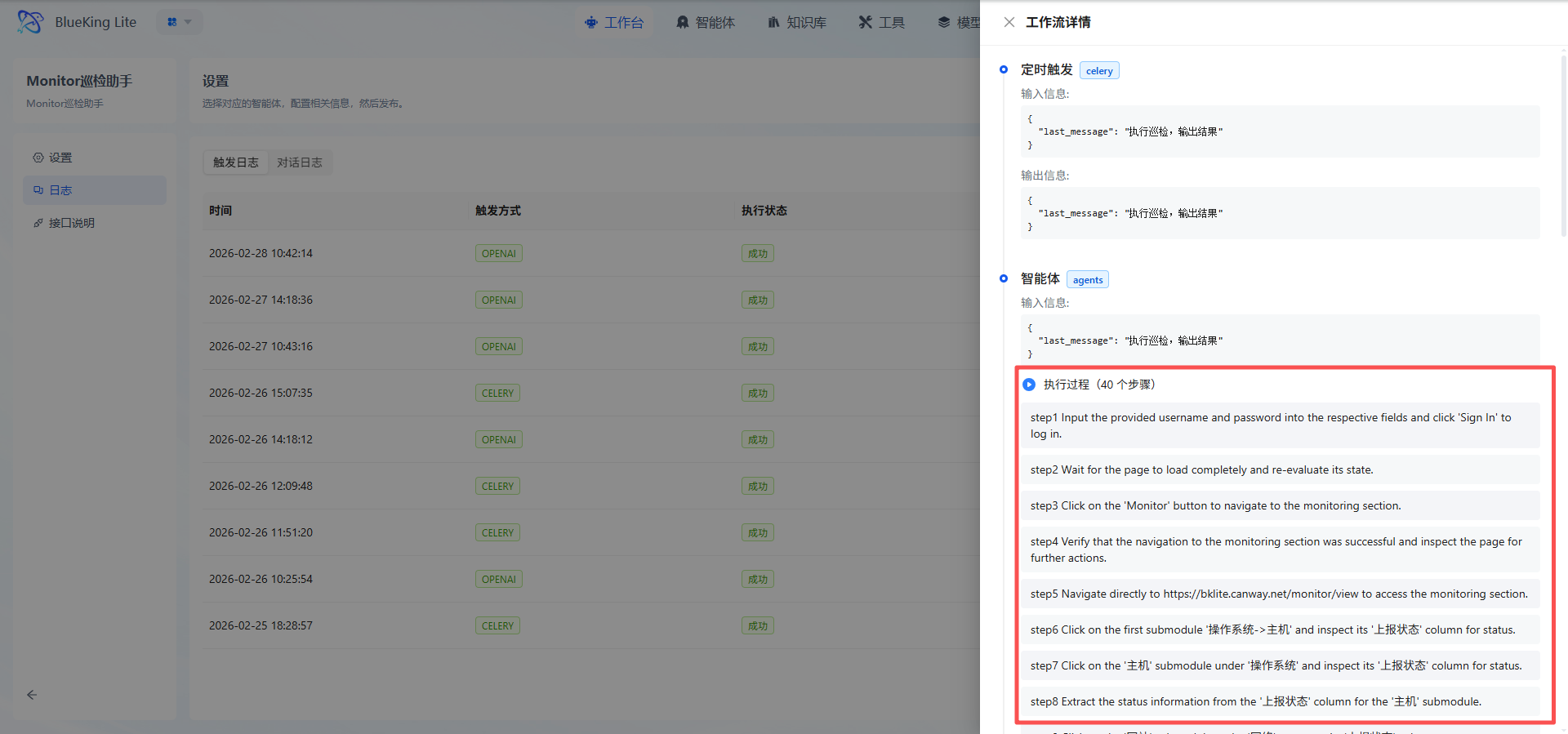The height and width of the screenshot is (734, 1568).
Task: Close the 工作流详情 drawer with the X
Action: (x=1009, y=22)
